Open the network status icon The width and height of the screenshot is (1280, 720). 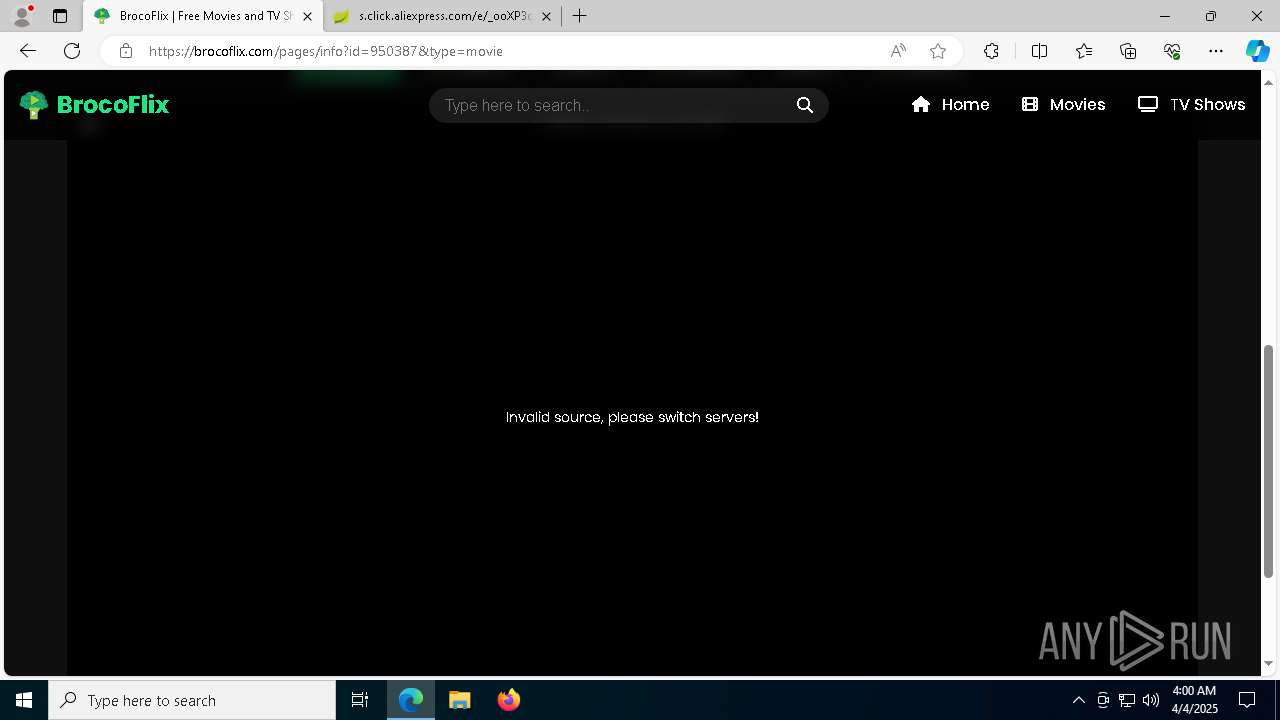1127,700
